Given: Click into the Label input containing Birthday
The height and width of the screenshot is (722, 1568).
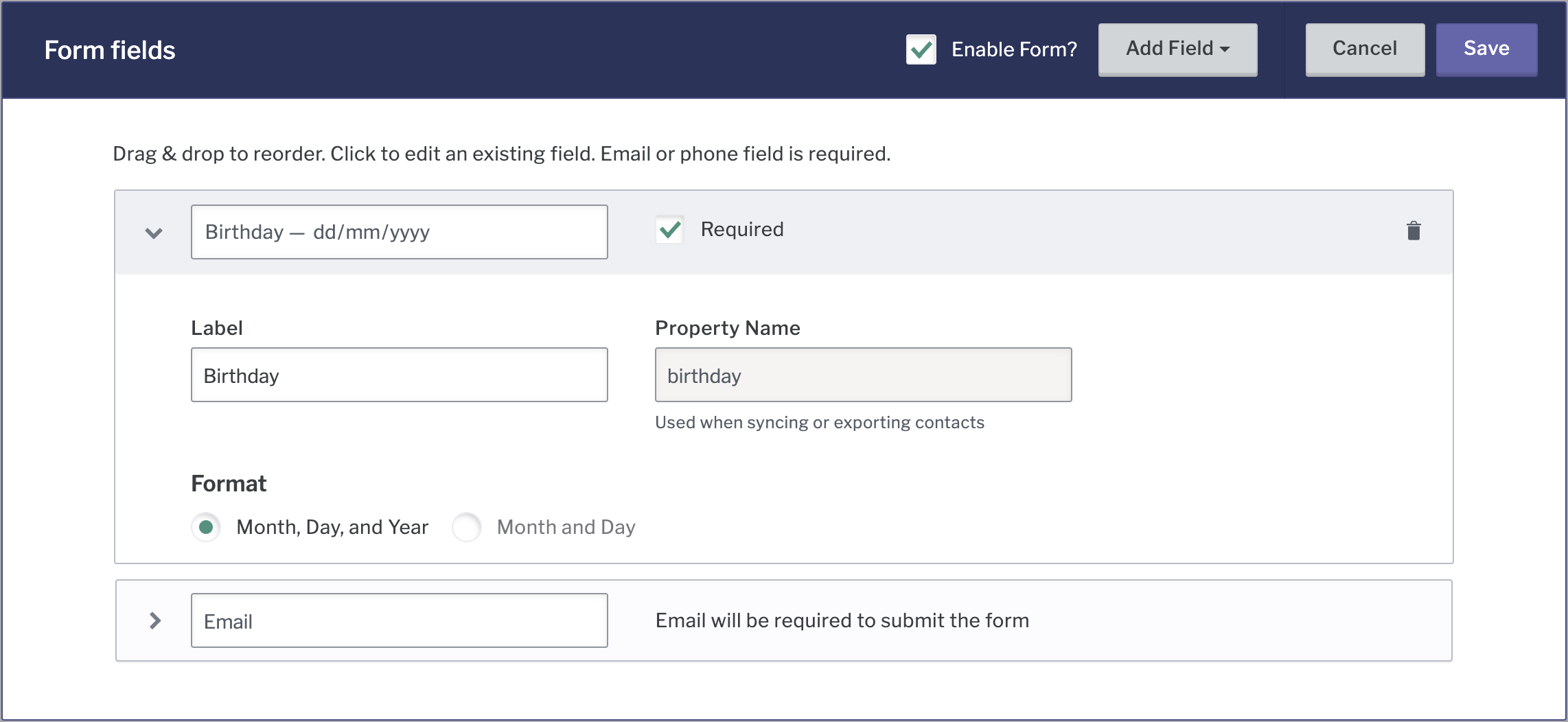Looking at the screenshot, I should 399,375.
